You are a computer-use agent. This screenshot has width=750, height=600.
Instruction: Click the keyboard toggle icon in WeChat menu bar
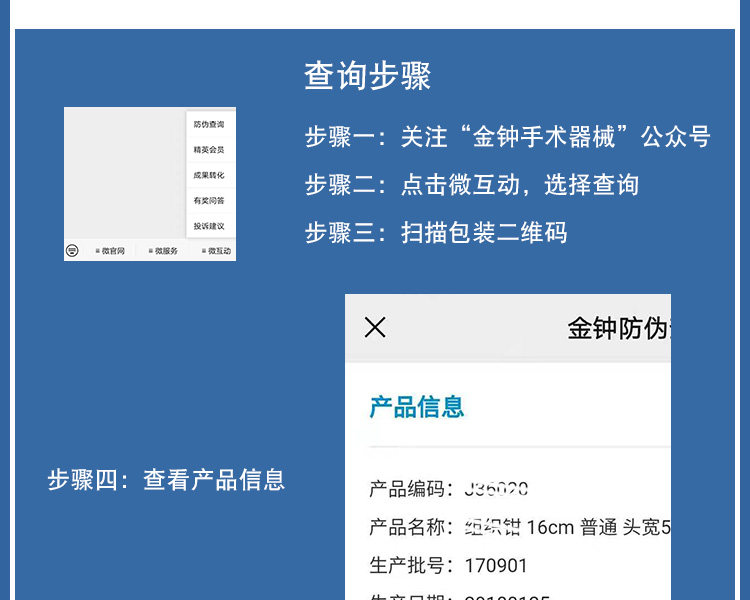(72, 250)
